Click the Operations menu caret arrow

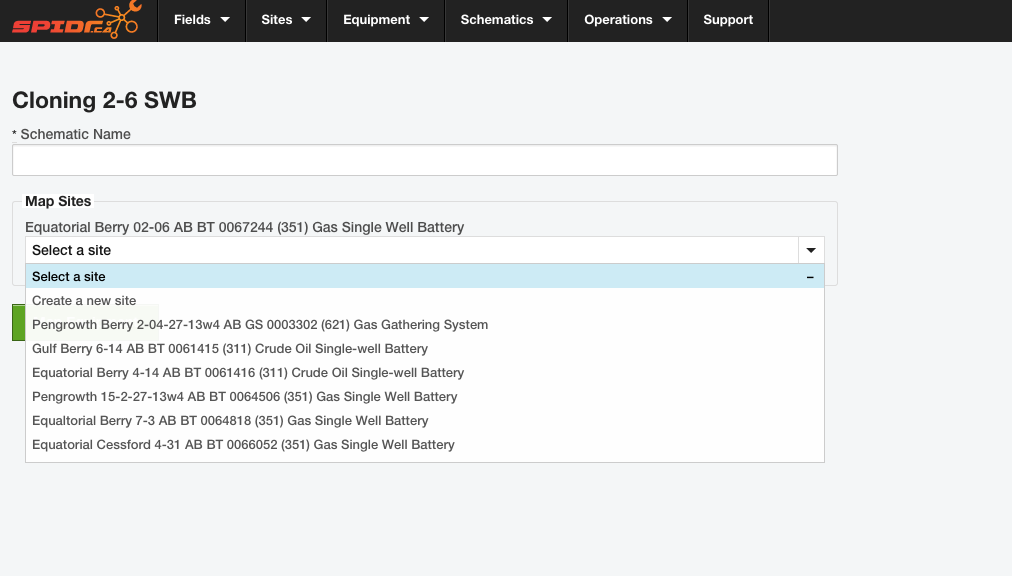tap(666, 20)
